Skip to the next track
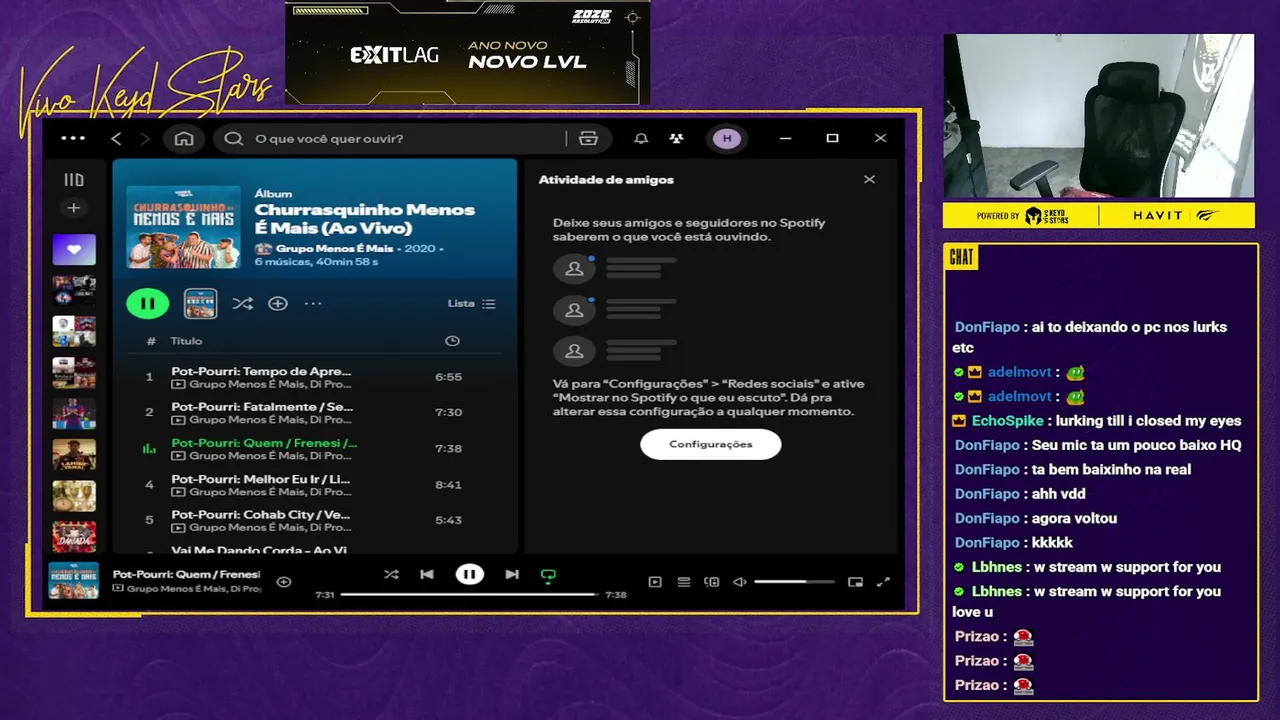1280x720 pixels. (x=512, y=575)
